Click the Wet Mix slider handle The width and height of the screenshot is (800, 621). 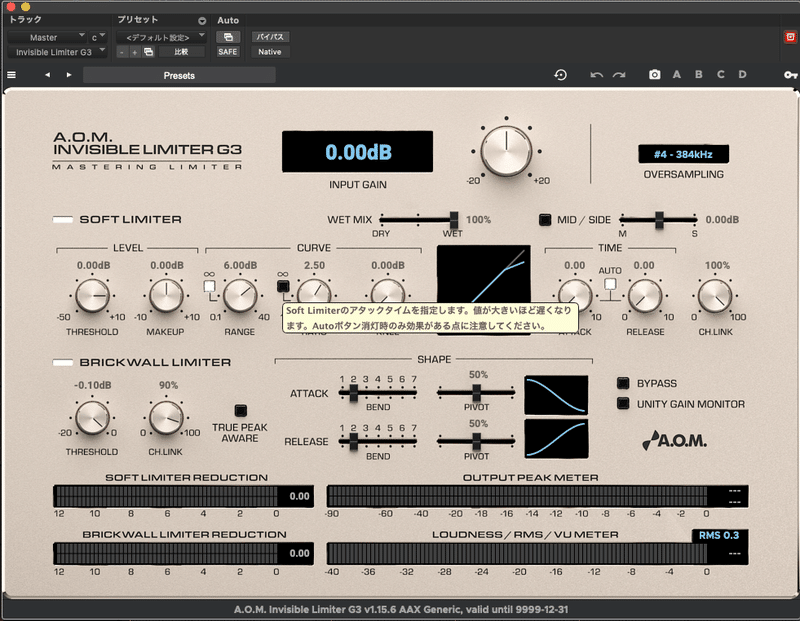[454, 220]
